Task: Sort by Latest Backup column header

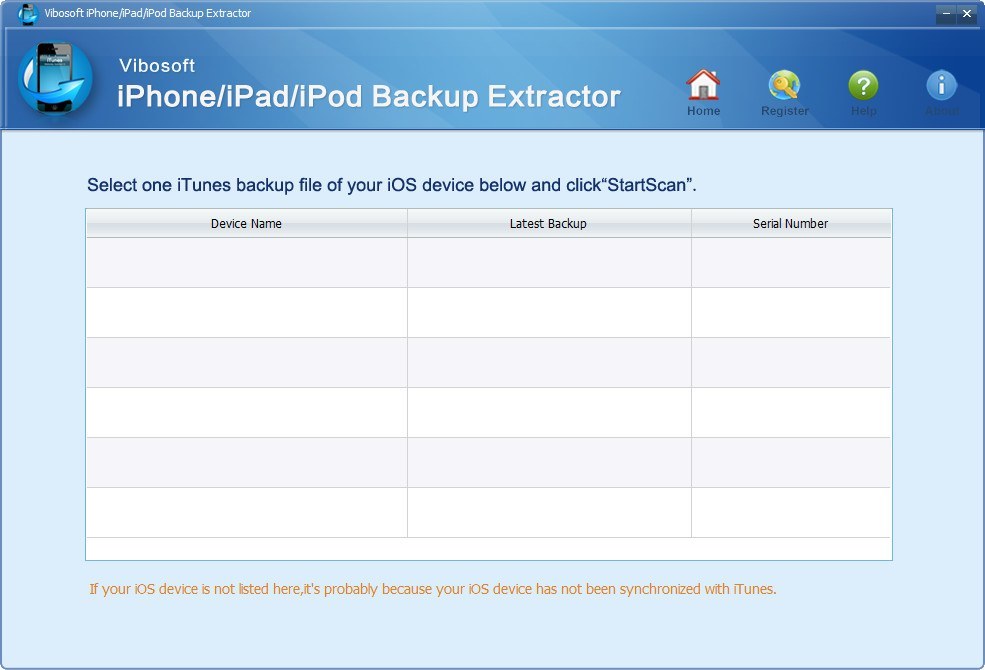Action: coord(548,224)
